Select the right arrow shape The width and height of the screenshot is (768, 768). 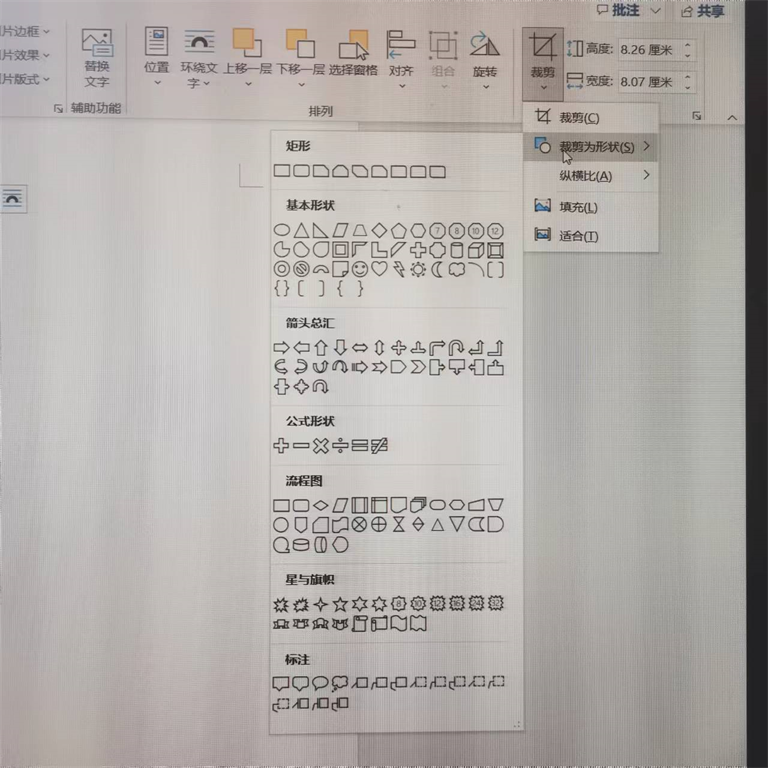pyautogui.click(x=281, y=348)
